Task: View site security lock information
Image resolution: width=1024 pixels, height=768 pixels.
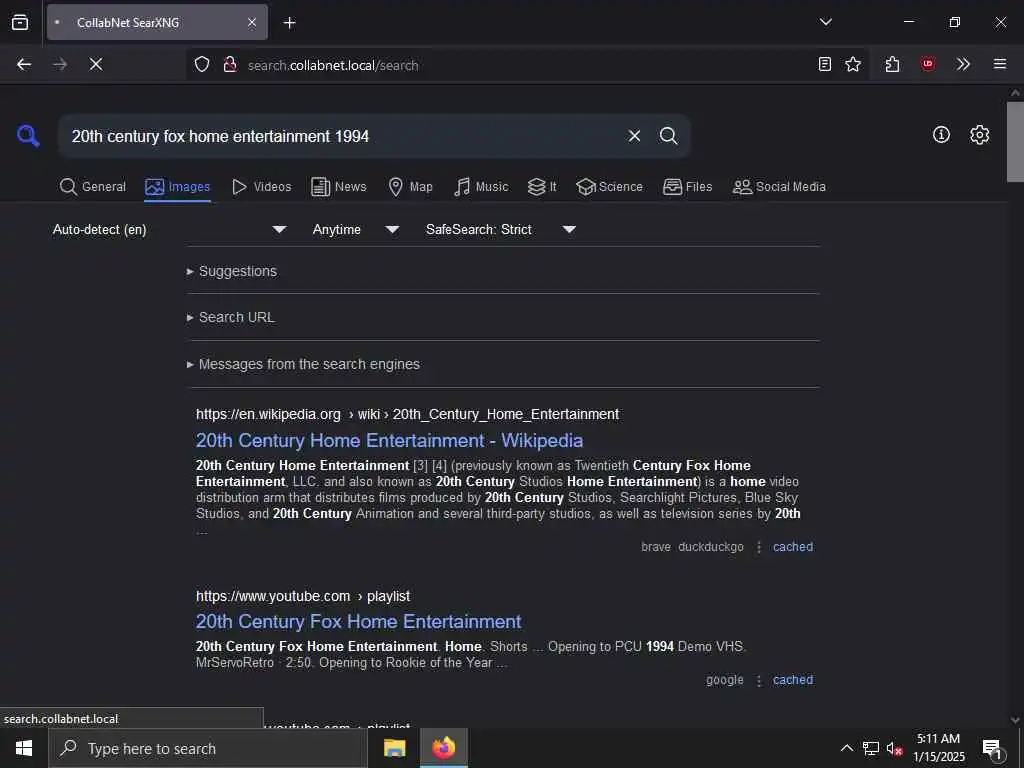Action: coord(230,64)
